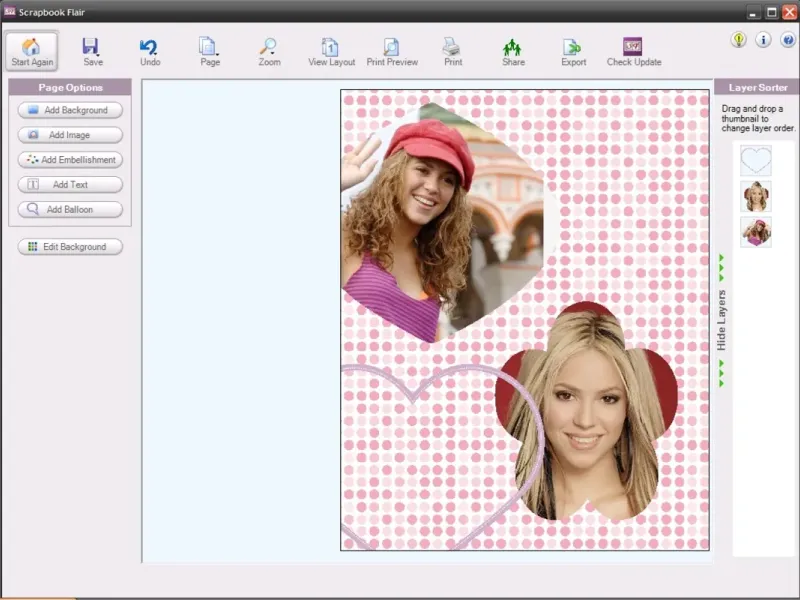Viewport: 800px width, 600px height.
Task: Export the scrapbook page
Action: [x=573, y=52]
